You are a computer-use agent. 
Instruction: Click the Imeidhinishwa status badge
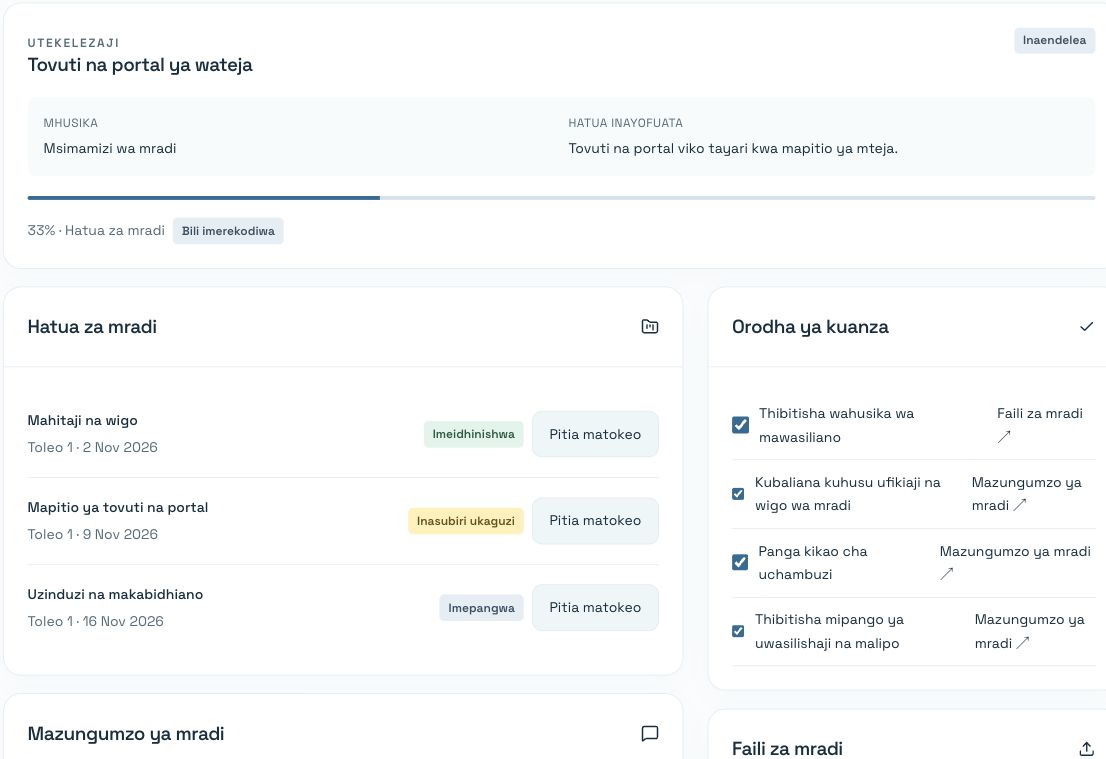tap(473, 435)
